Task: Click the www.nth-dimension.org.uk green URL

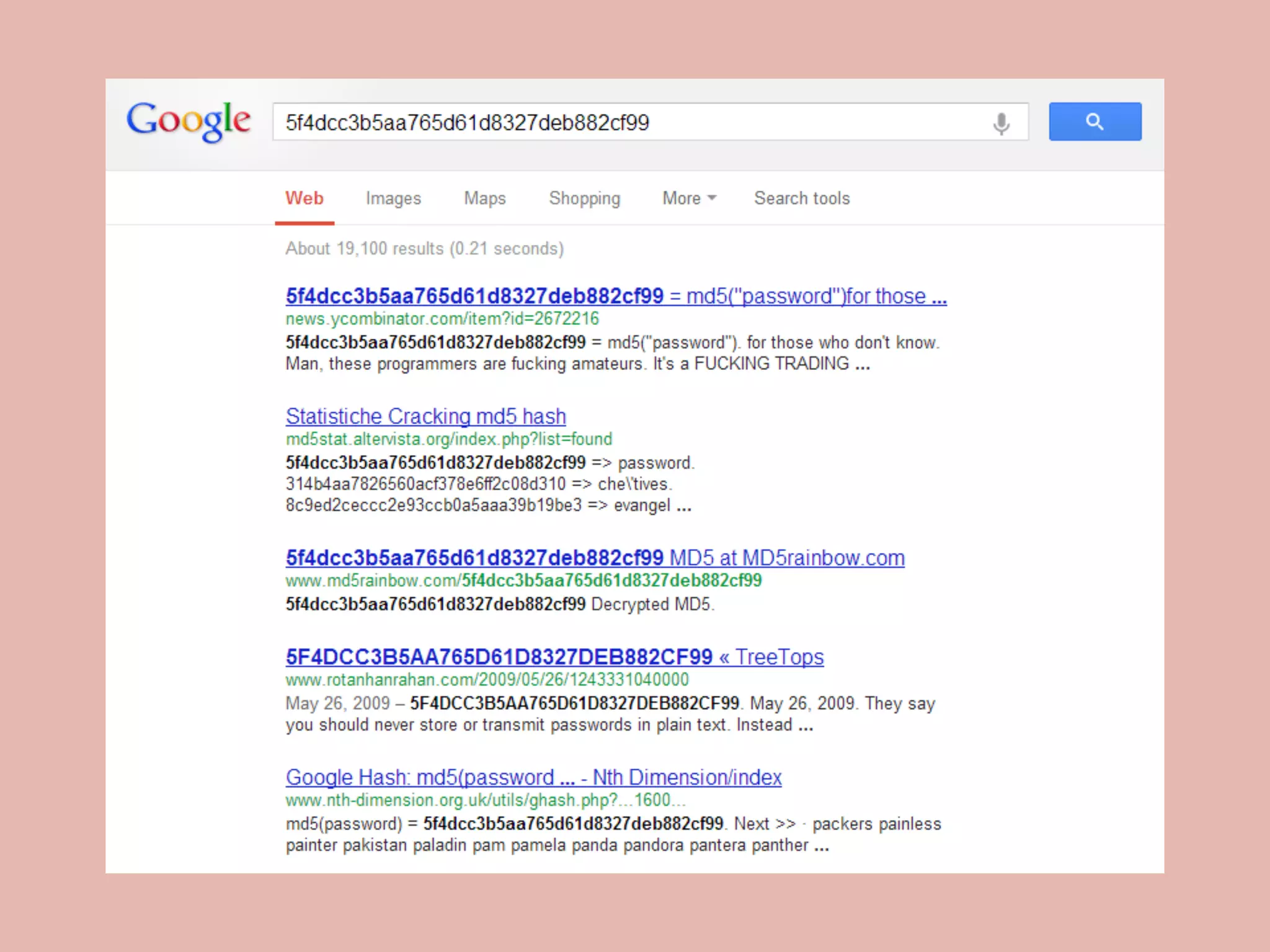Action: [x=485, y=800]
